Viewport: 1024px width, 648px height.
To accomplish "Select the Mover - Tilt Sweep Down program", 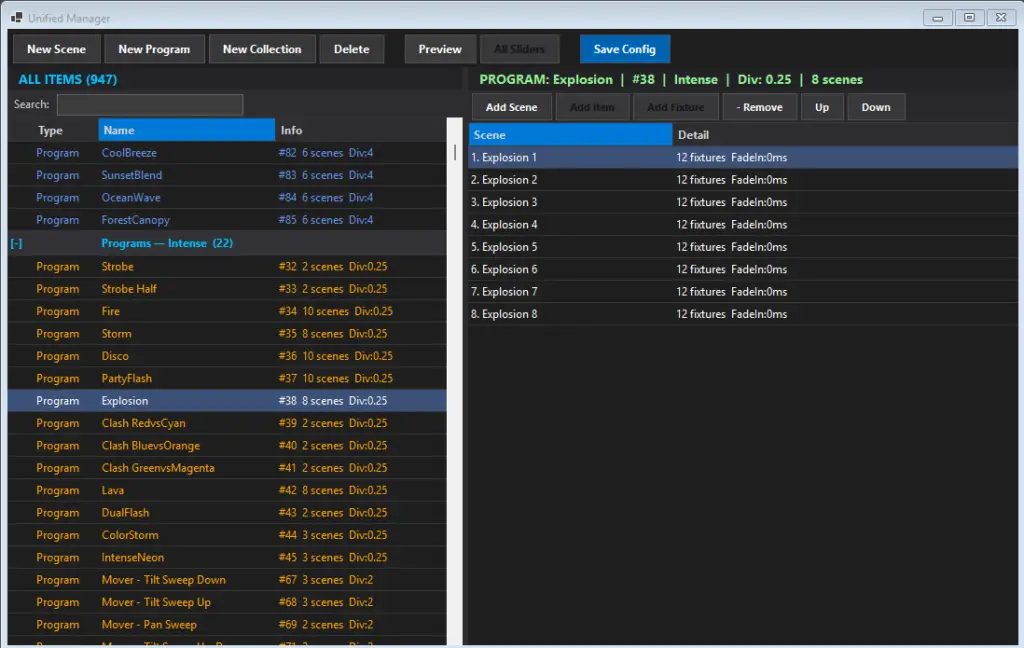I will tap(163, 580).
